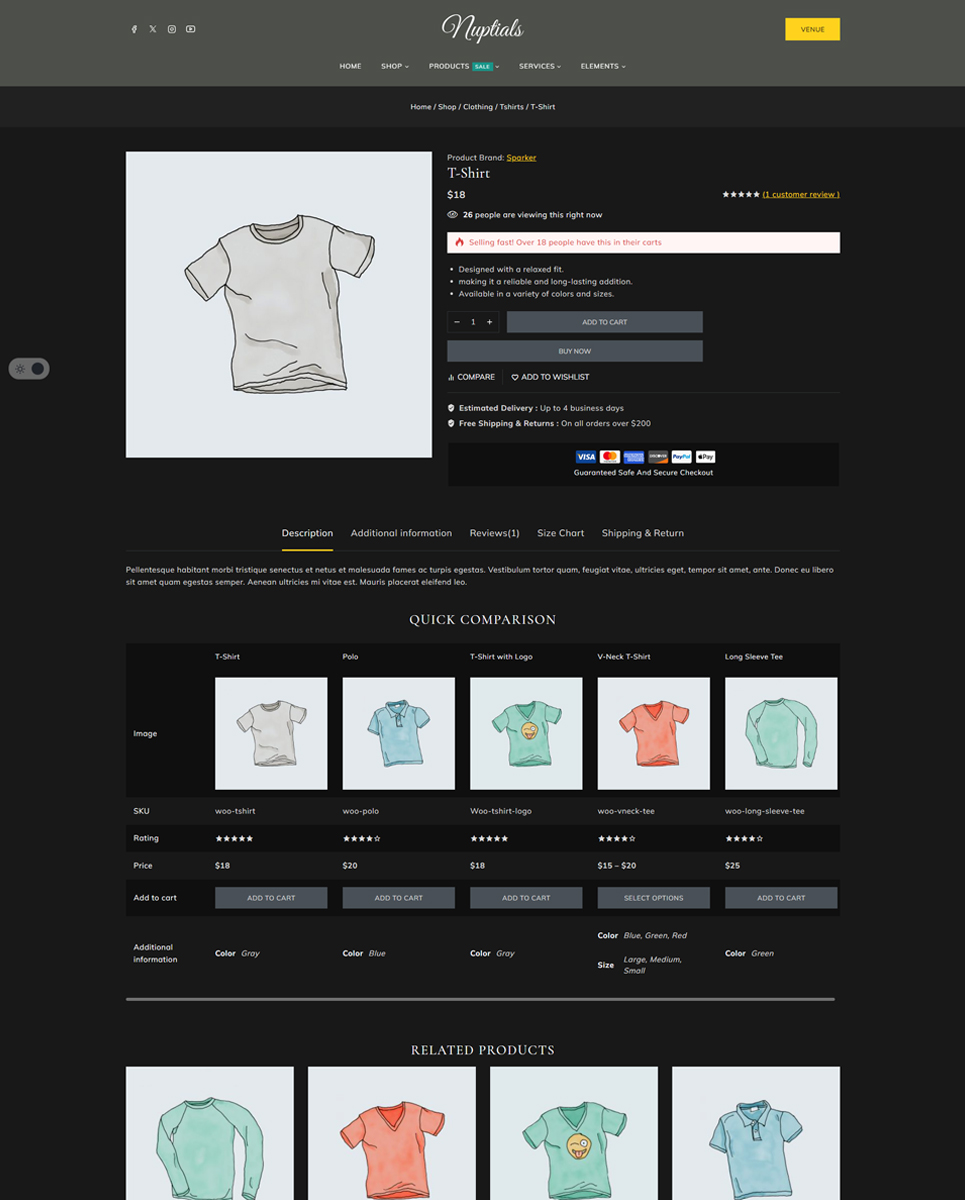Open the X (Twitter) social icon
Image resolution: width=965 pixels, height=1200 pixels.
pyautogui.click(x=153, y=29)
